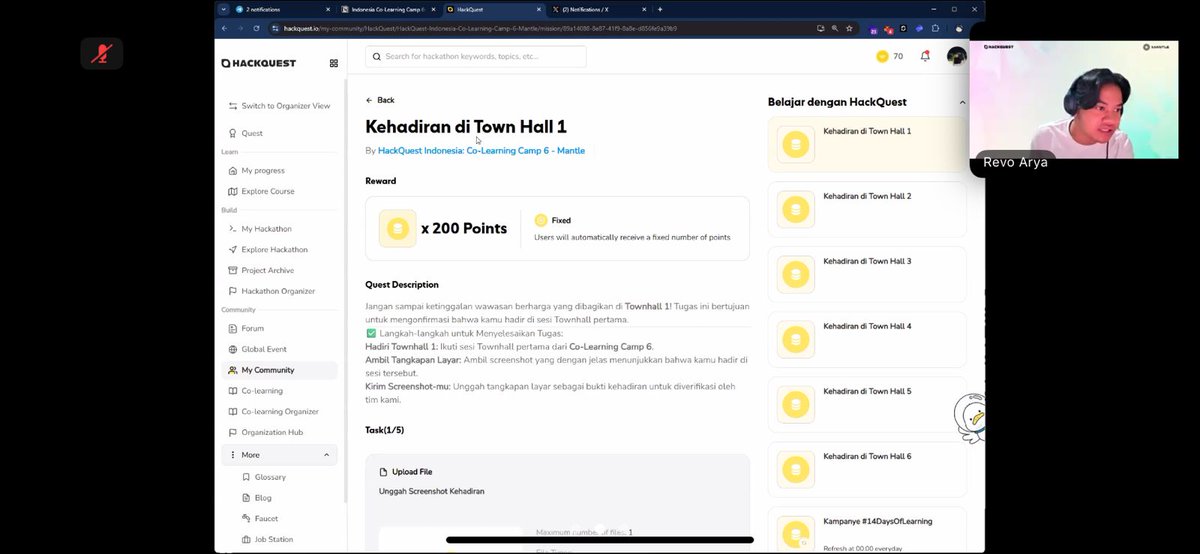Open Kampanye #14DaysOfLearning card

[x=867, y=530]
